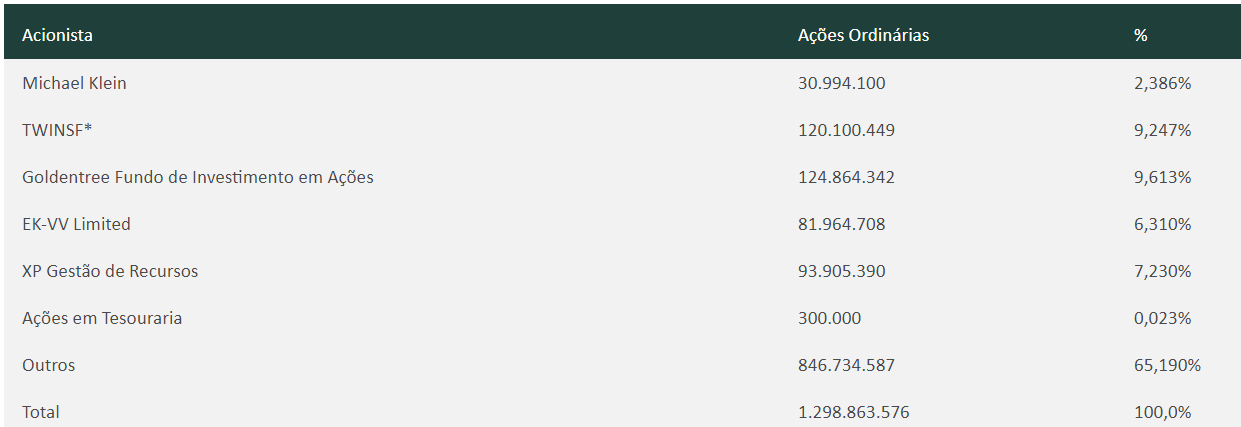Image resolution: width=1241 pixels, height=427 pixels.
Task: Select the 100,0% total percentage
Action: pyautogui.click(x=1162, y=412)
